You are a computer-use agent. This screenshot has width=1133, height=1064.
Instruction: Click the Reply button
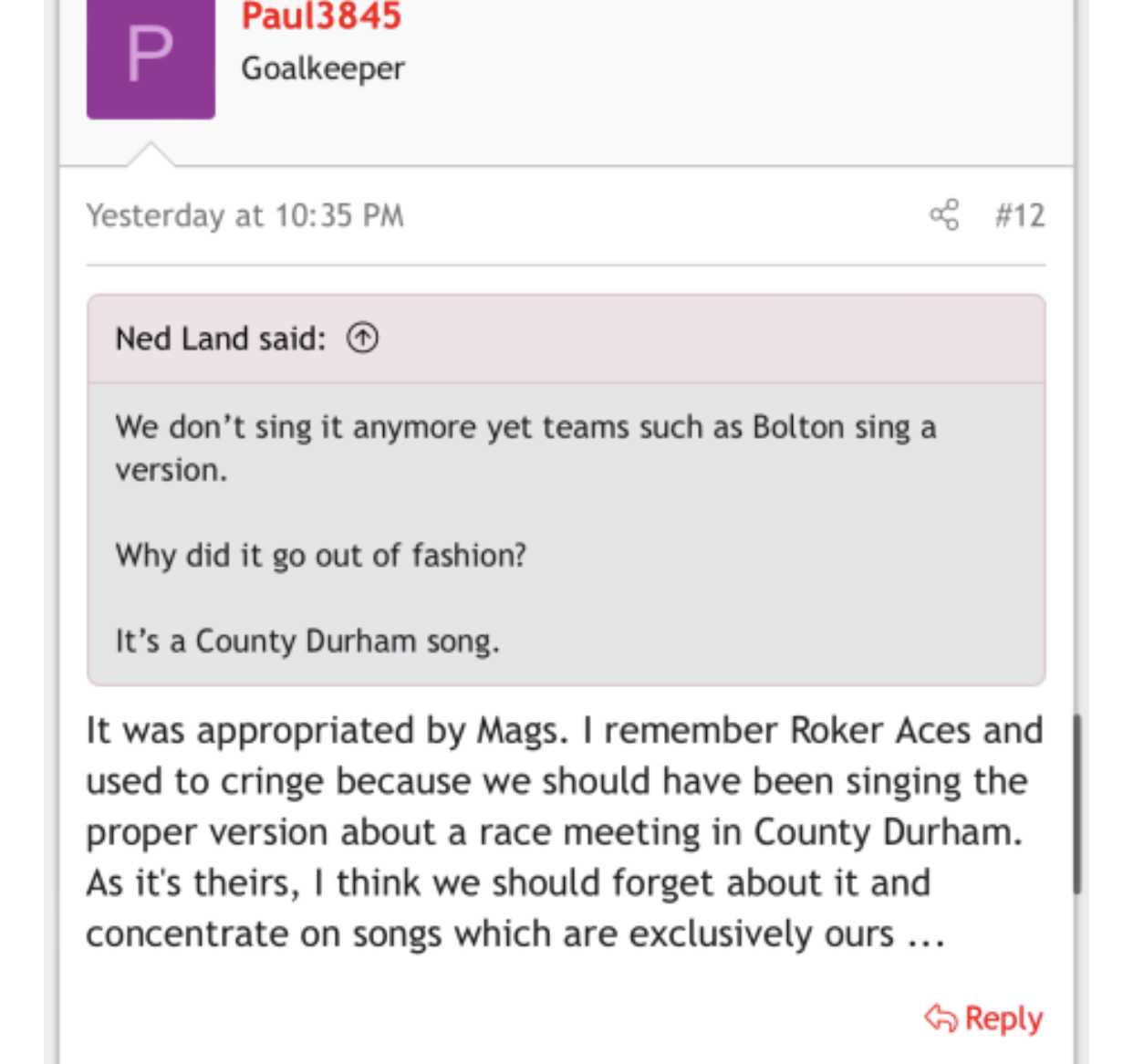coord(983,1018)
